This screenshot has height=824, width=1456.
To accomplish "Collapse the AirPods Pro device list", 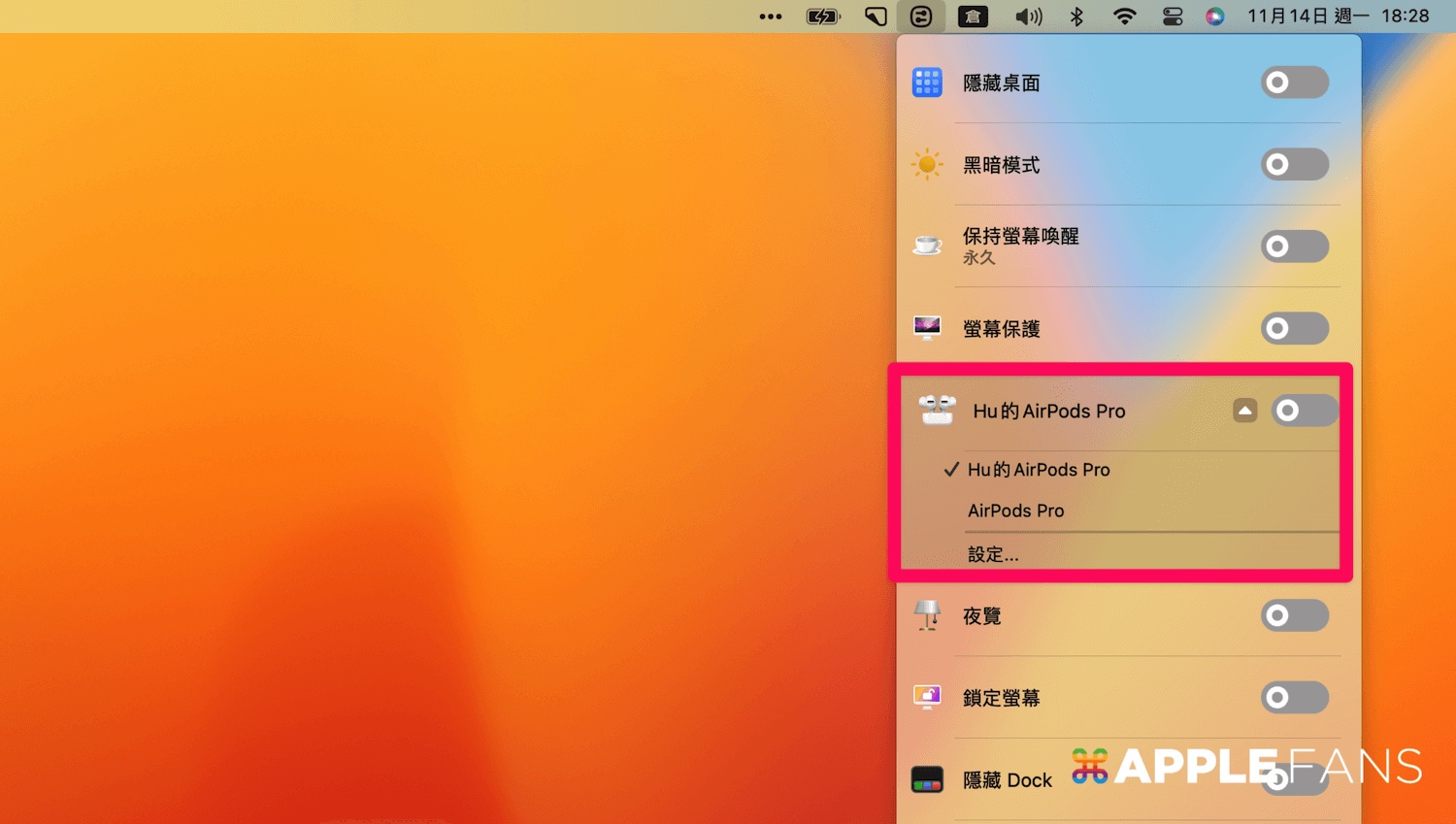I will [x=1245, y=411].
